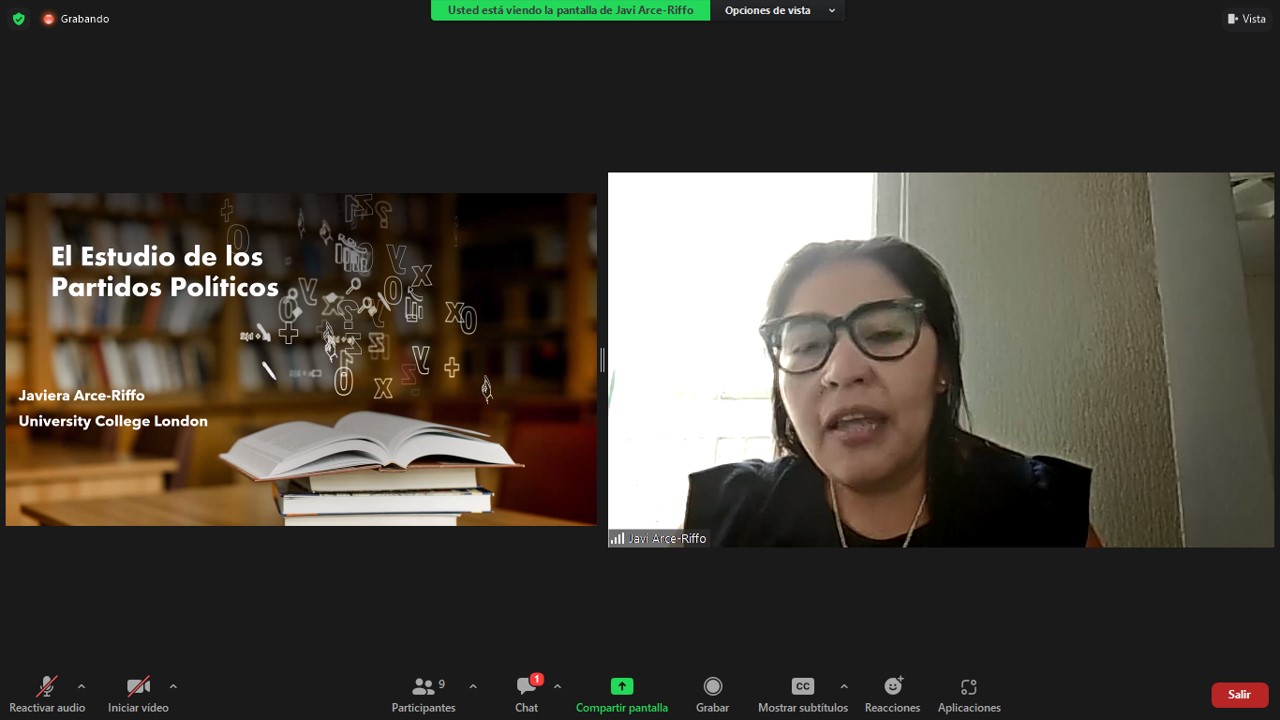Expand chat options arrow

pyautogui.click(x=557, y=686)
